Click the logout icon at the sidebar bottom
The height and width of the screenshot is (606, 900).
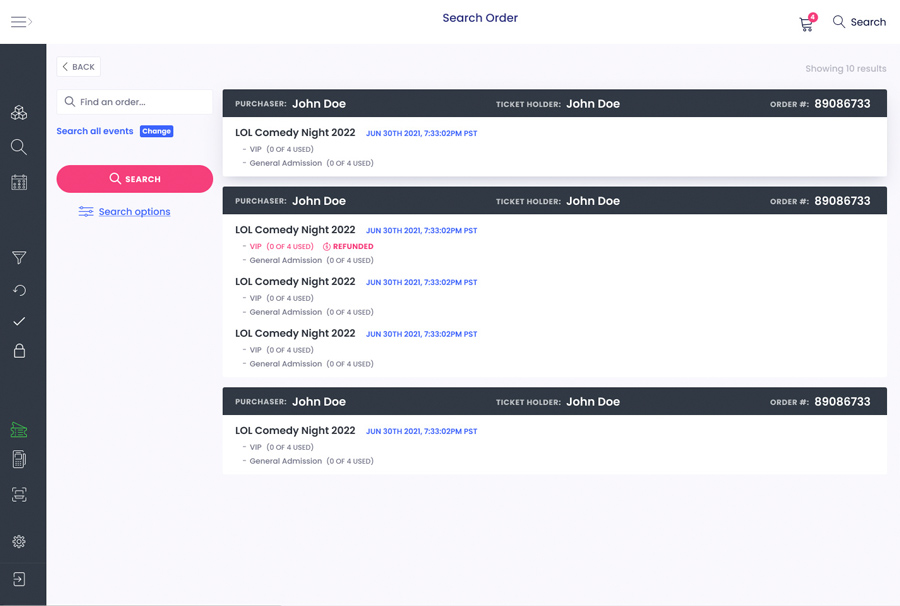tap(19, 579)
